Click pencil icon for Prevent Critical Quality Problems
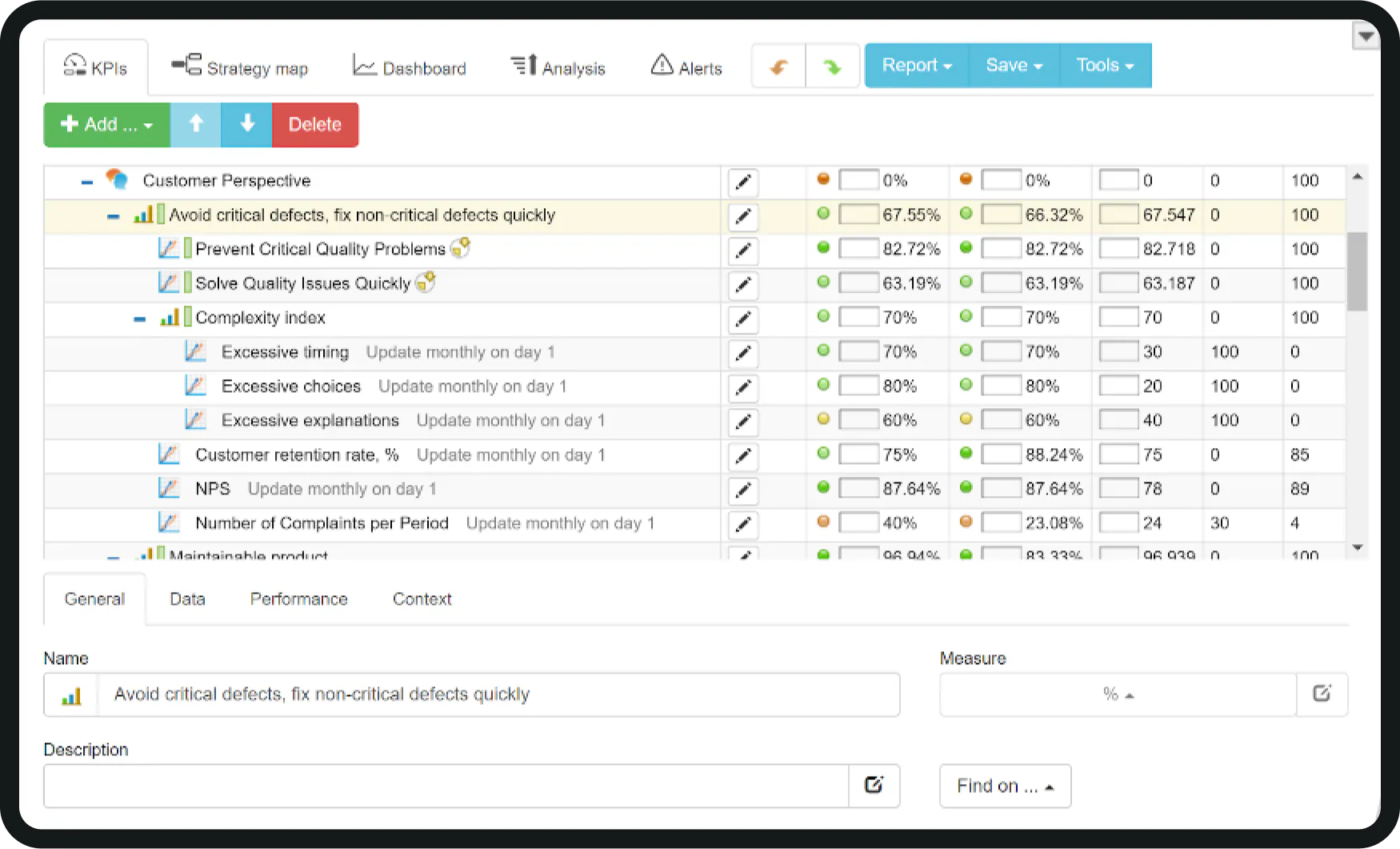This screenshot has width=1400, height=849. tap(743, 250)
